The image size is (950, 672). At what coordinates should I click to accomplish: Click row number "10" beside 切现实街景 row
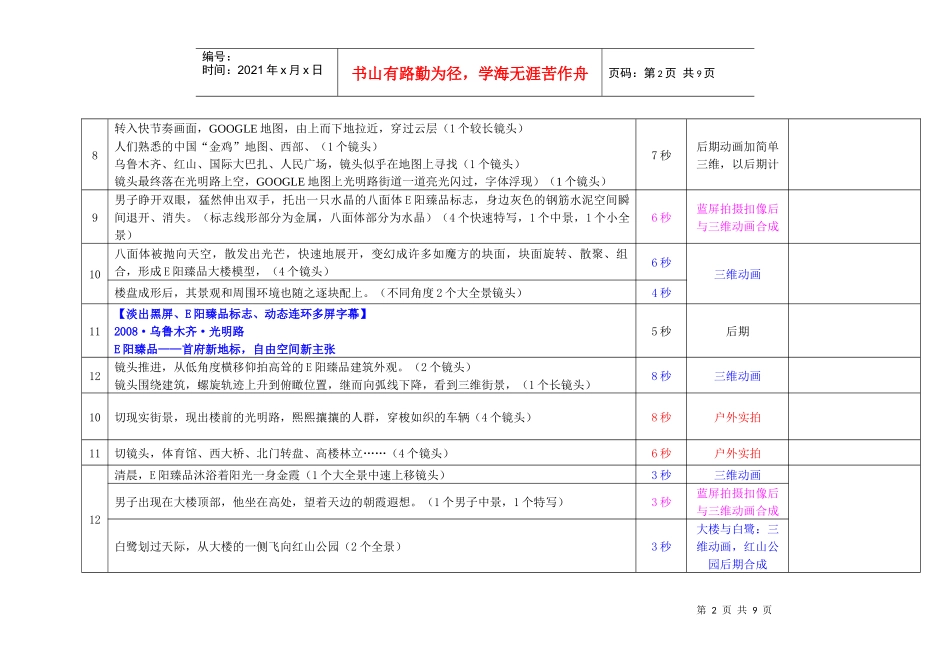(x=95, y=417)
